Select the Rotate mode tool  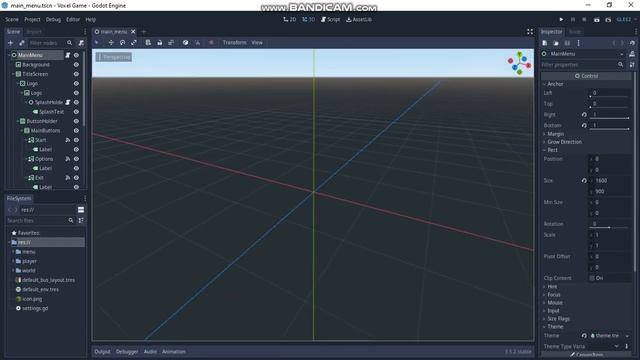point(122,42)
